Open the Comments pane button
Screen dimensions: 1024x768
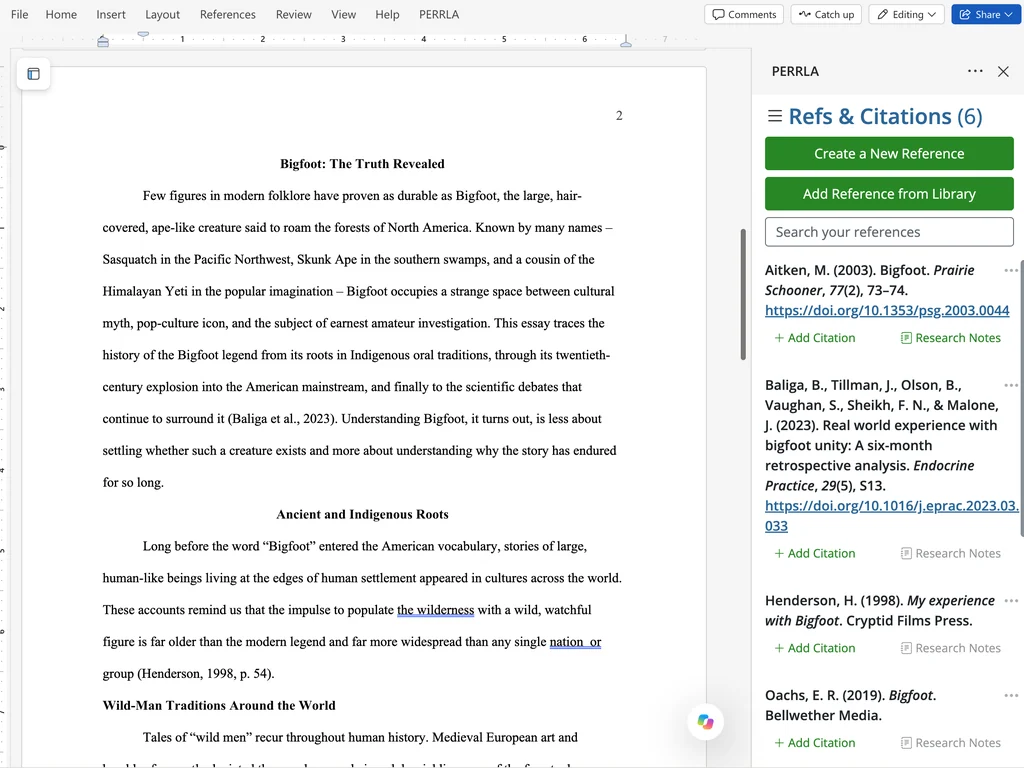coord(744,14)
